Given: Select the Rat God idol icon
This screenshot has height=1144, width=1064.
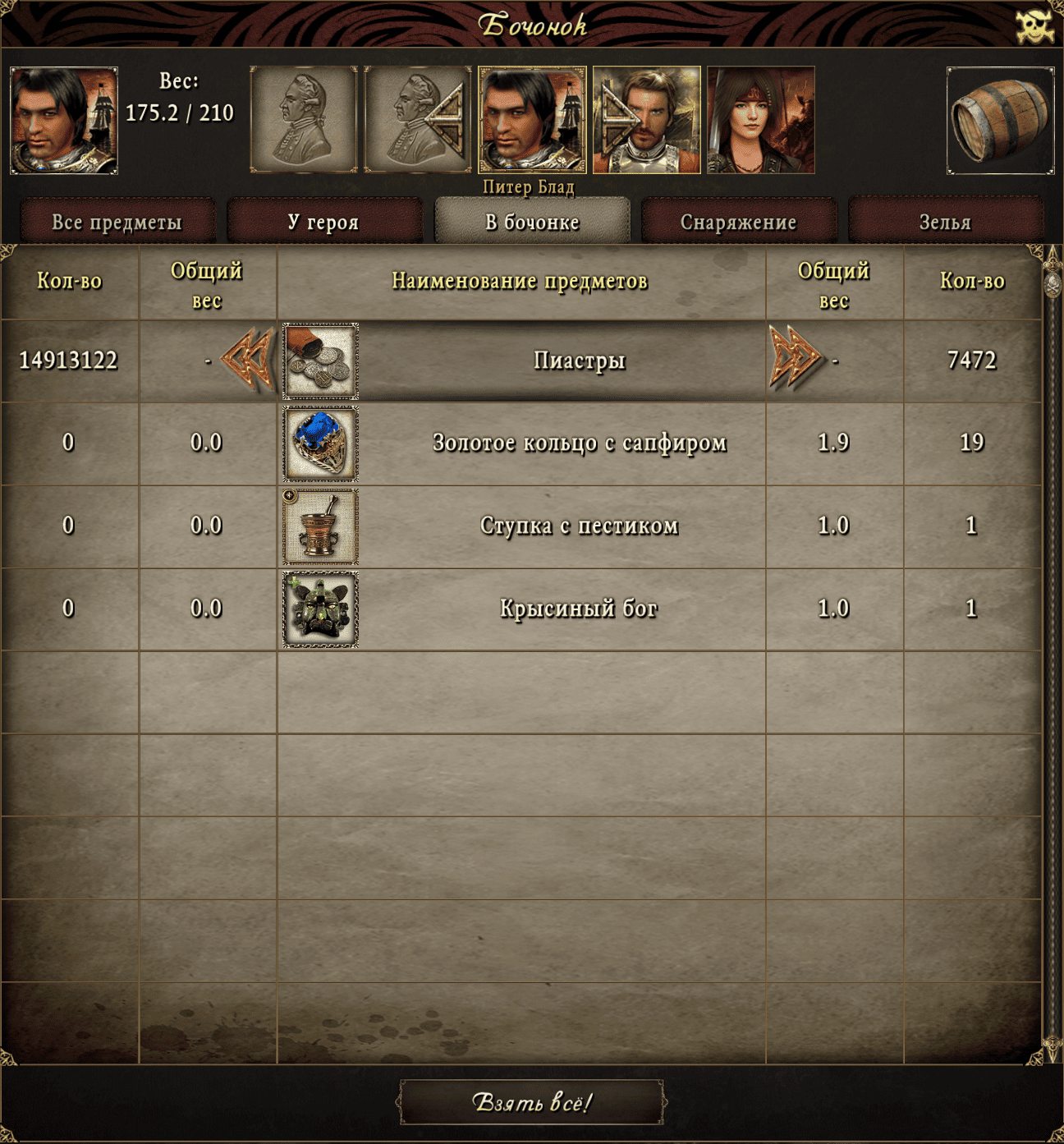Looking at the screenshot, I should [x=320, y=609].
